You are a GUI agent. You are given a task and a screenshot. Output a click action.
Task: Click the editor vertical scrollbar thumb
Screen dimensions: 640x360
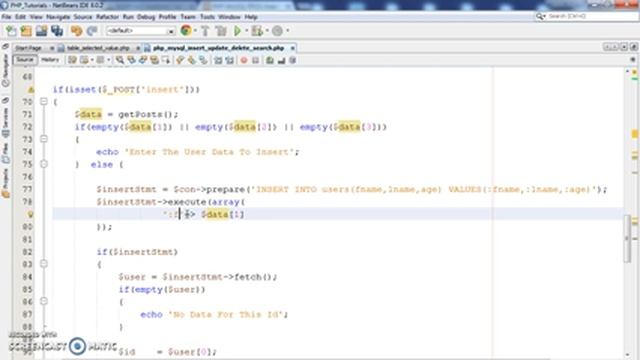628,239
